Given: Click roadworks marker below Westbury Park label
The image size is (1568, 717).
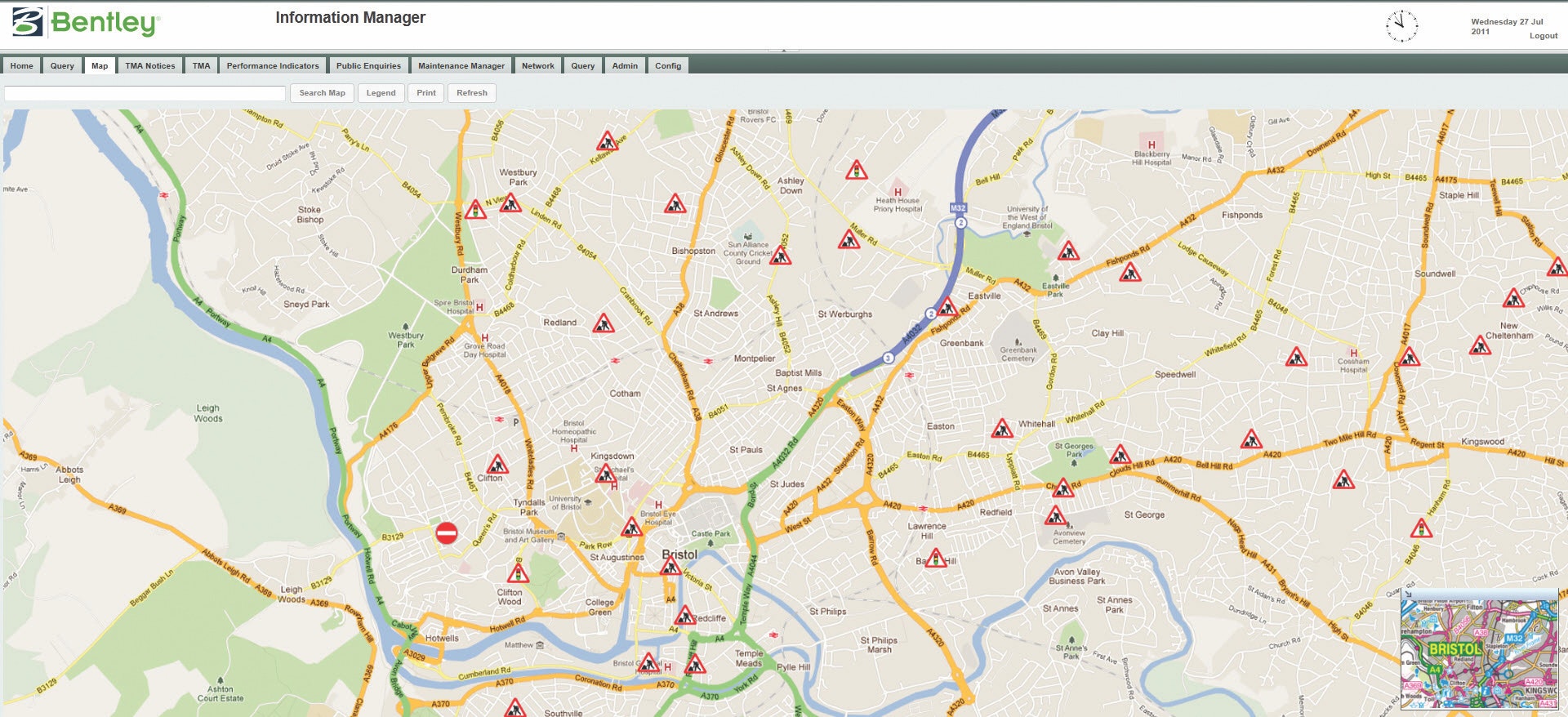Looking at the screenshot, I should 510,203.
